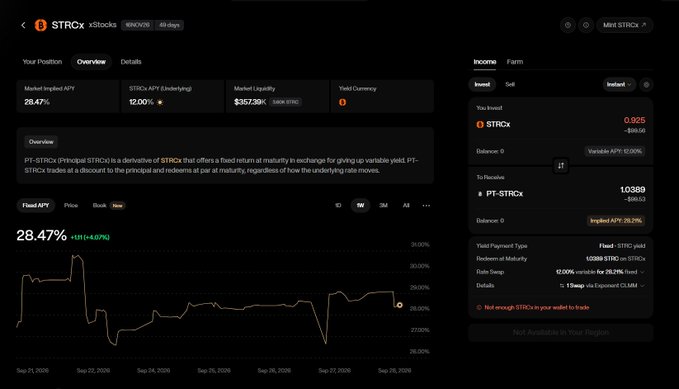
Task: Click Balance: 0 under To Receive
Action: click(x=490, y=220)
